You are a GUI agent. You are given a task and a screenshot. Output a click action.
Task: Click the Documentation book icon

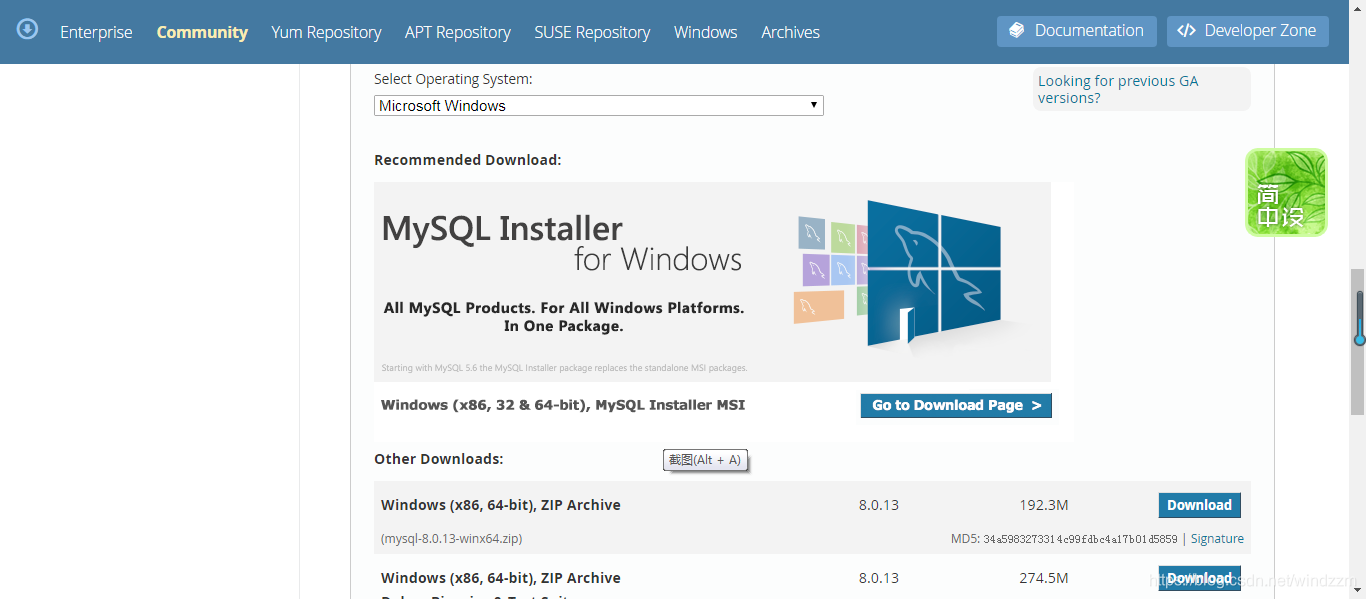pos(1017,31)
